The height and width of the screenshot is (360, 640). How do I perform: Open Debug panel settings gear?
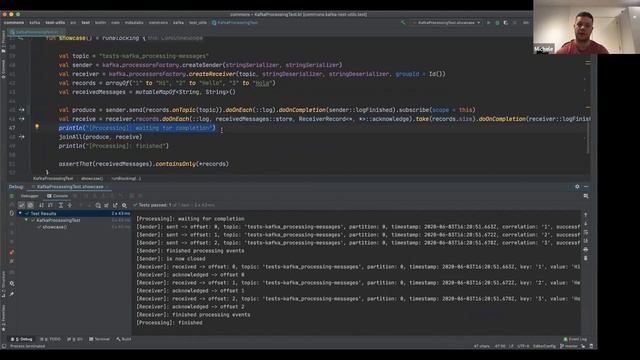(577, 187)
